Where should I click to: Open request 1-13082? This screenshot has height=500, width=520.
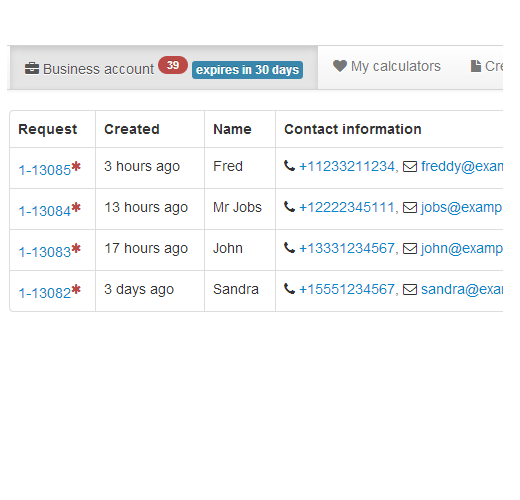45,293
